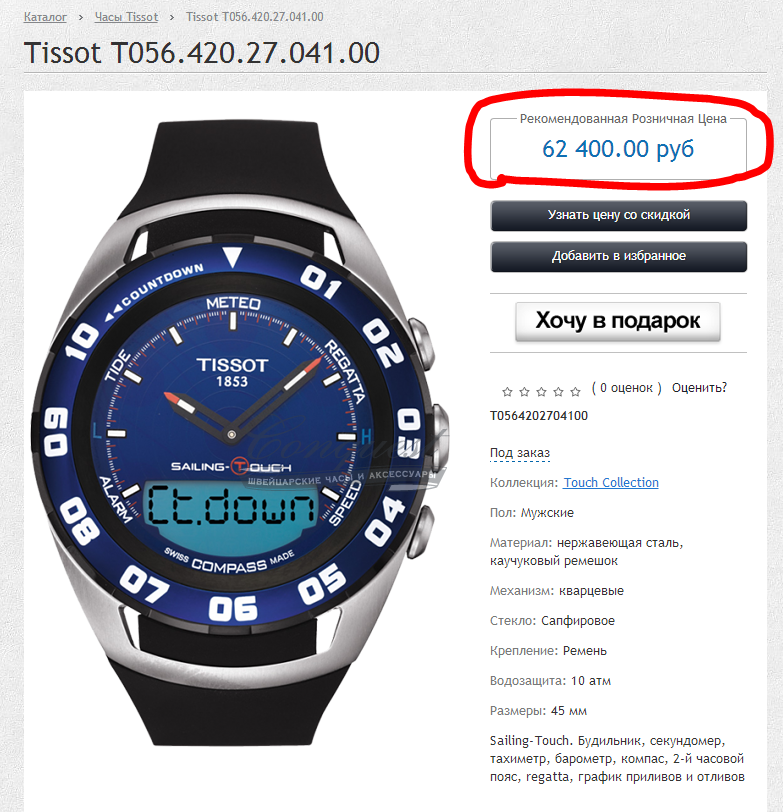Click the 0 оценок rating count
This screenshot has width=783, height=812.
click(627, 388)
